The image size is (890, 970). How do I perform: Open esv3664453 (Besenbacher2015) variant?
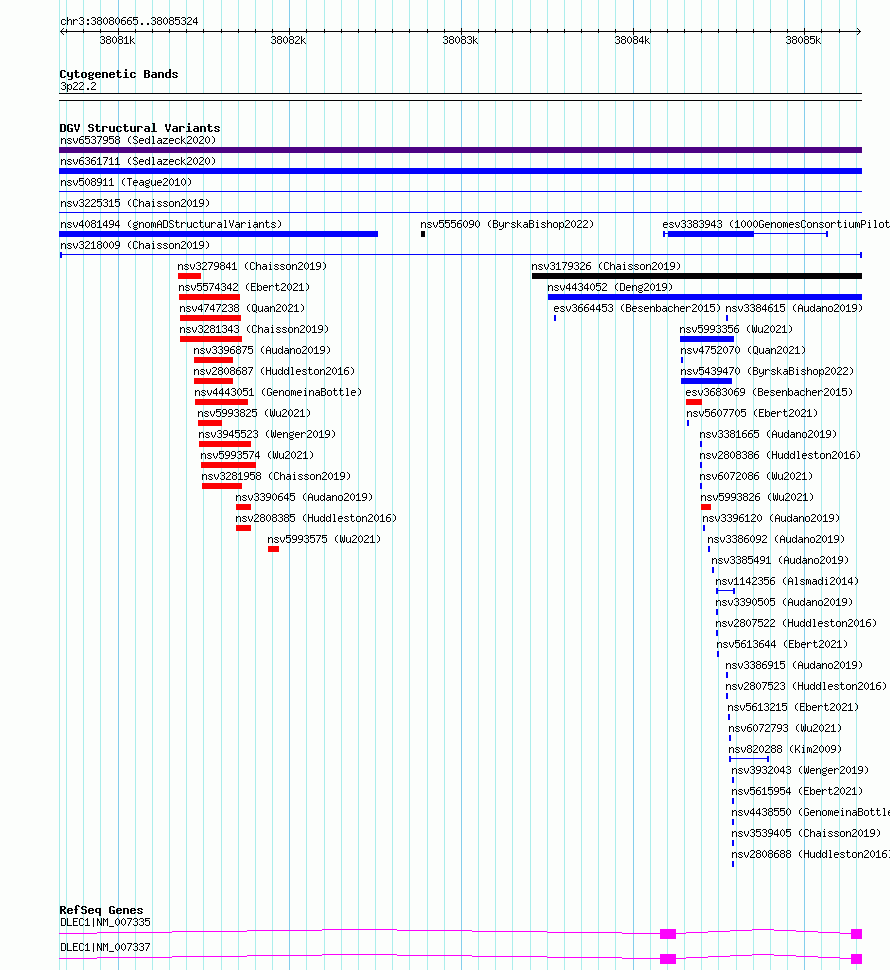click(637, 309)
